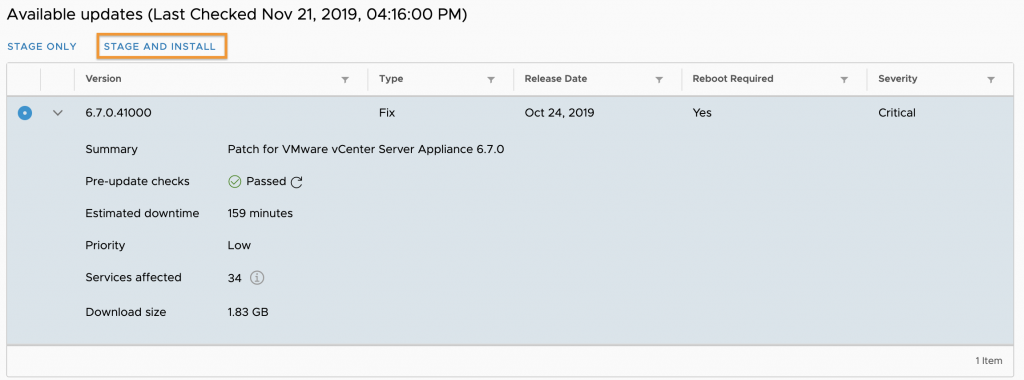Click the Reboot Required filter icon
This screenshot has width=1024, height=380.
coord(844,80)
